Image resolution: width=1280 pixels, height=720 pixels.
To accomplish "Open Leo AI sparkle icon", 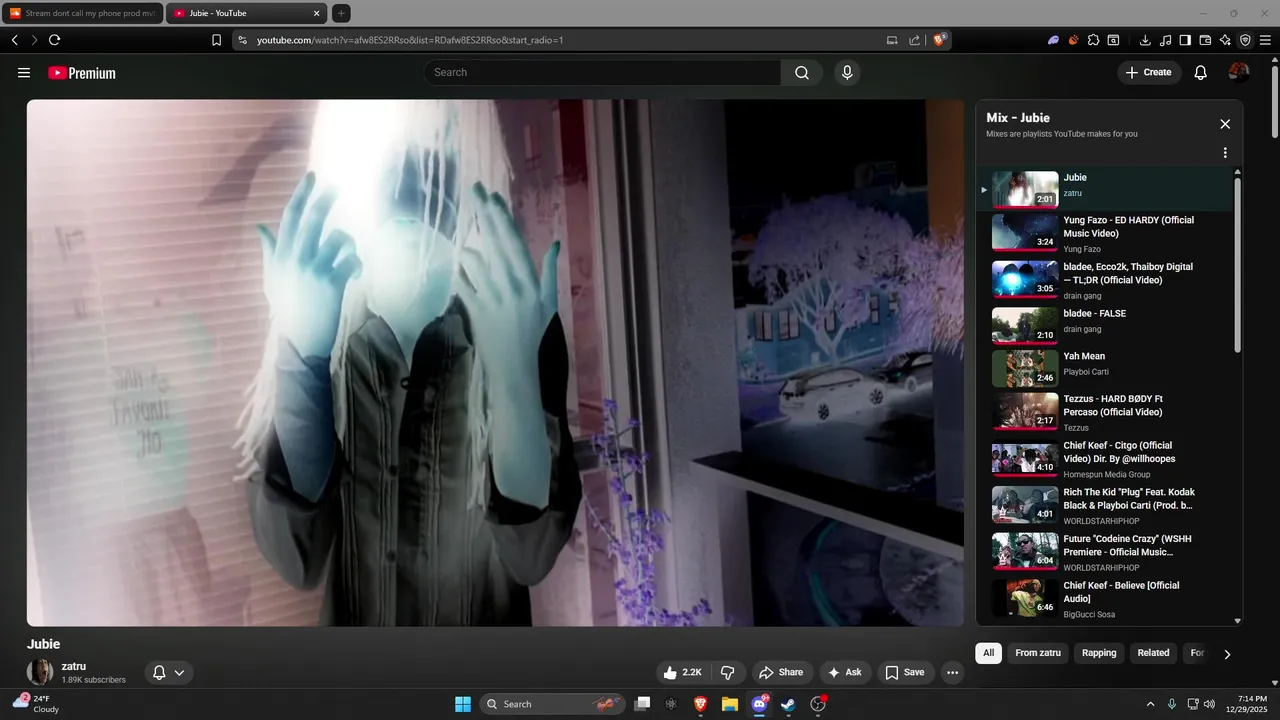I will click(1225, 40).
